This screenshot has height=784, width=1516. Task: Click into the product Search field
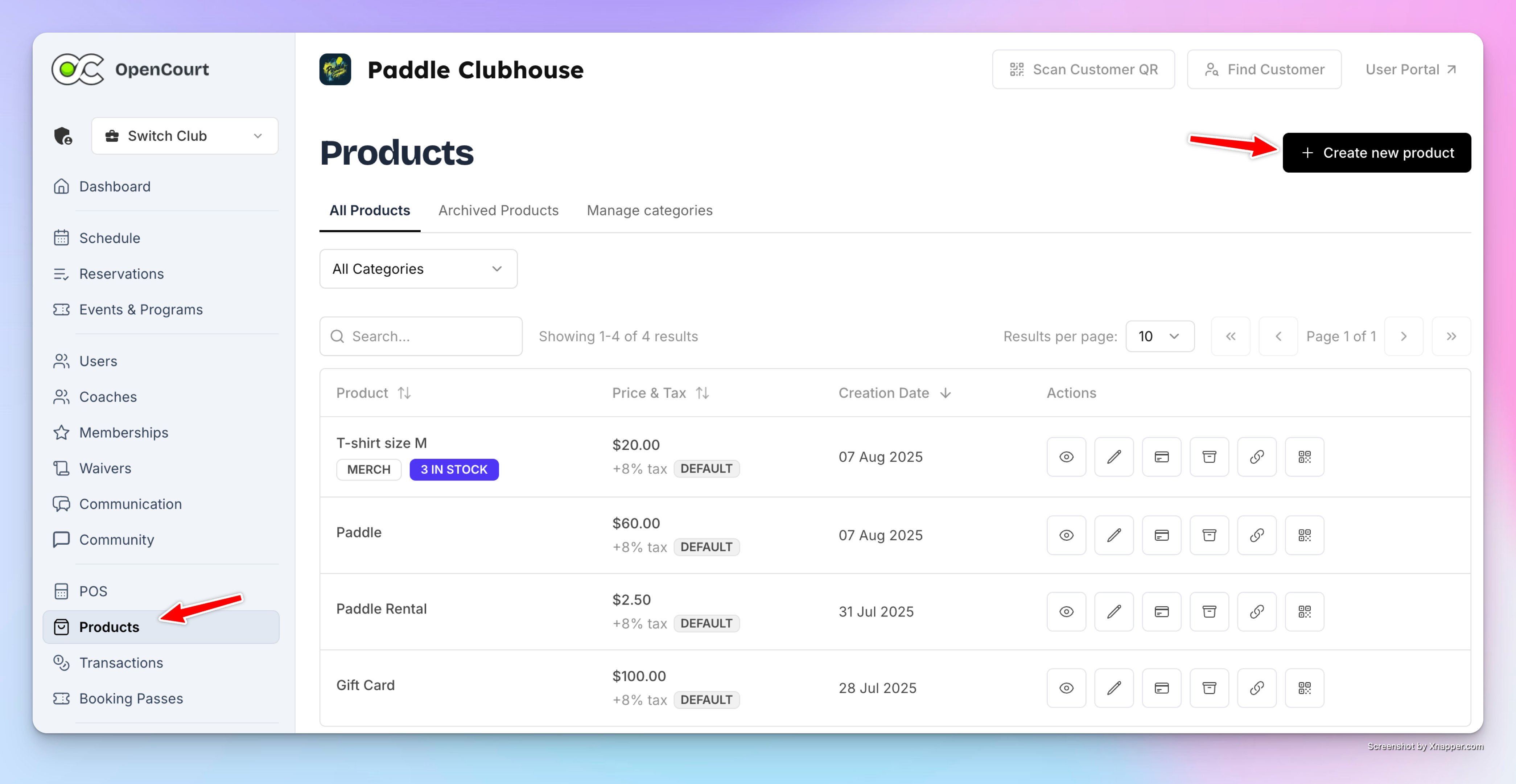[421, 336]
